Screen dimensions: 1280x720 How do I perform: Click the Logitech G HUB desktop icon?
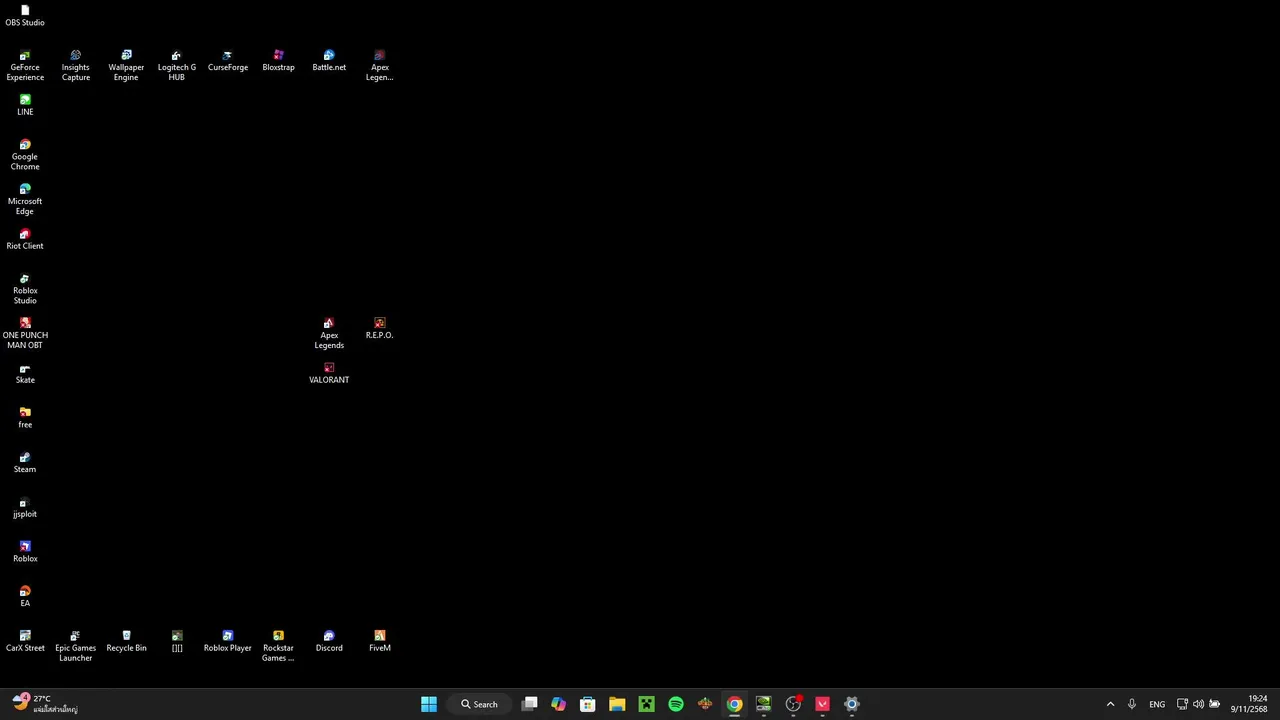pos(176,65)
